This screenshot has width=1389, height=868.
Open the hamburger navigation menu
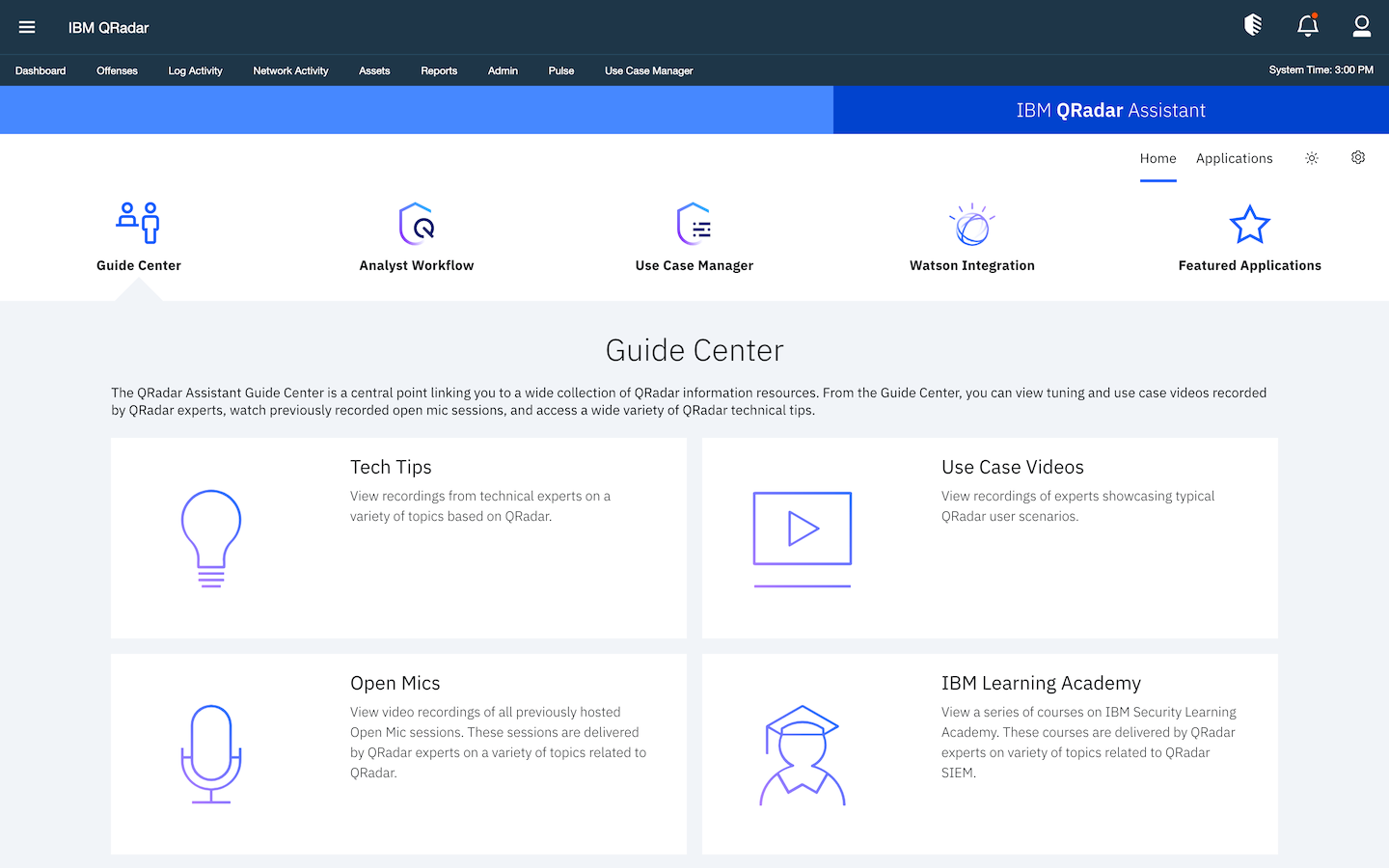(x=27, y=26)
